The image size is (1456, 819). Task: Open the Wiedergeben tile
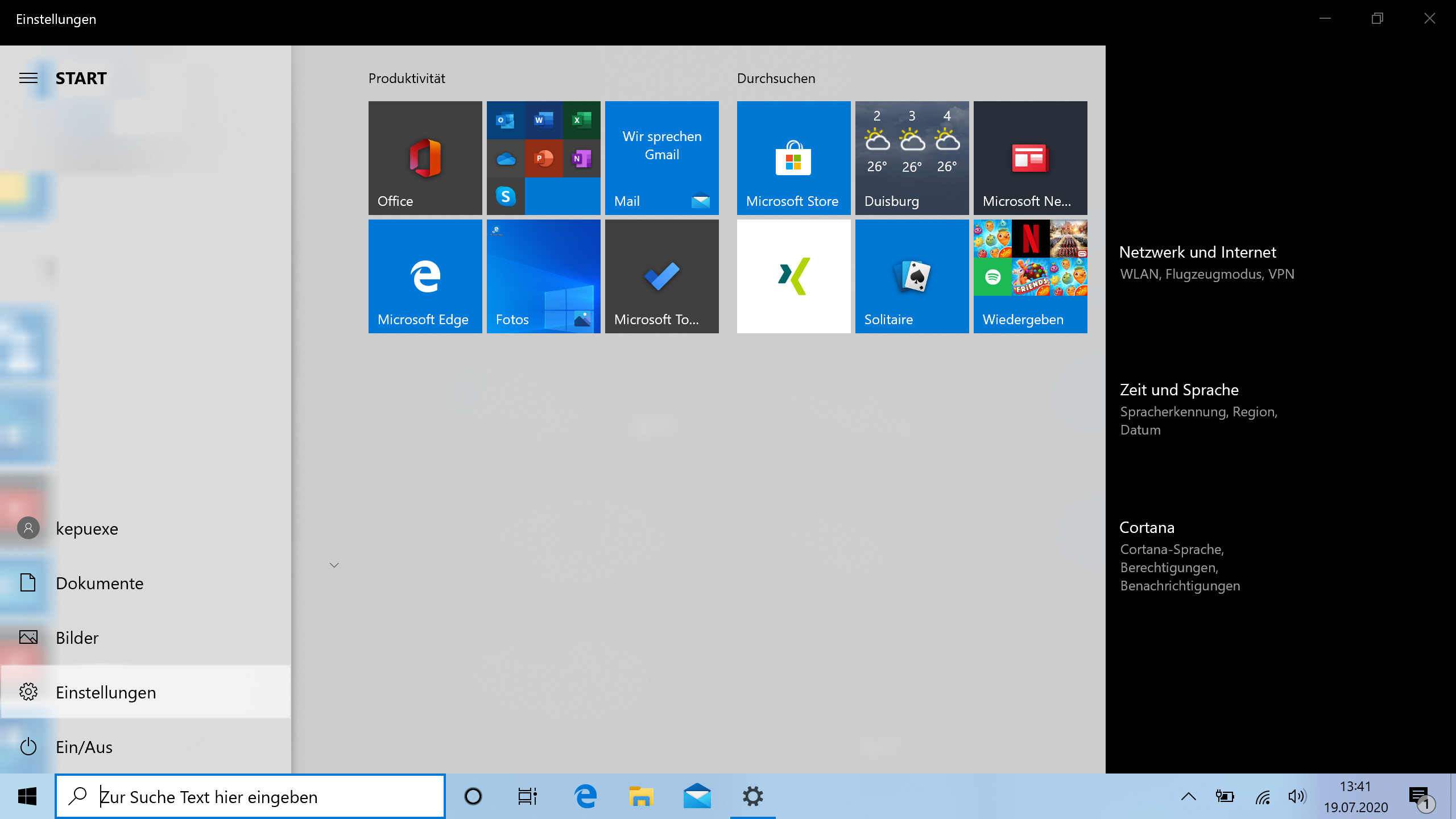pos(1030,276)
